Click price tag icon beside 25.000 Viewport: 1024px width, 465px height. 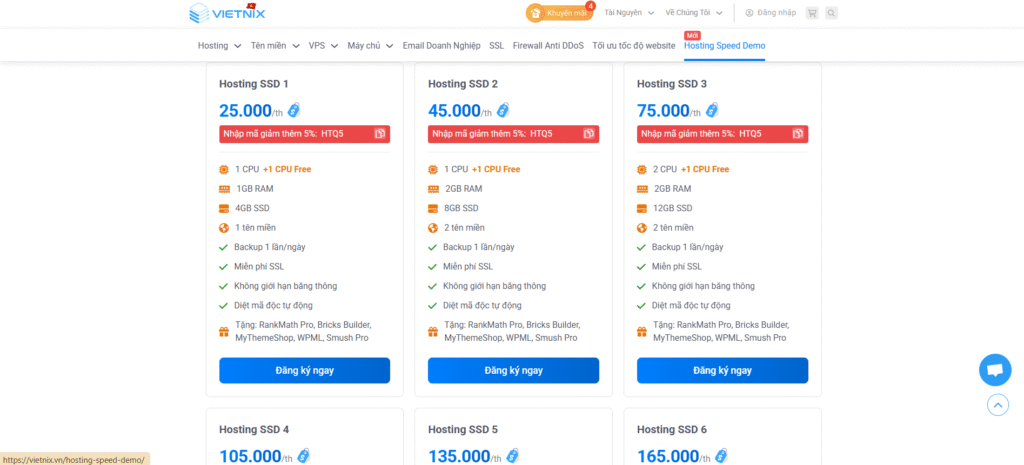(294, 111)
